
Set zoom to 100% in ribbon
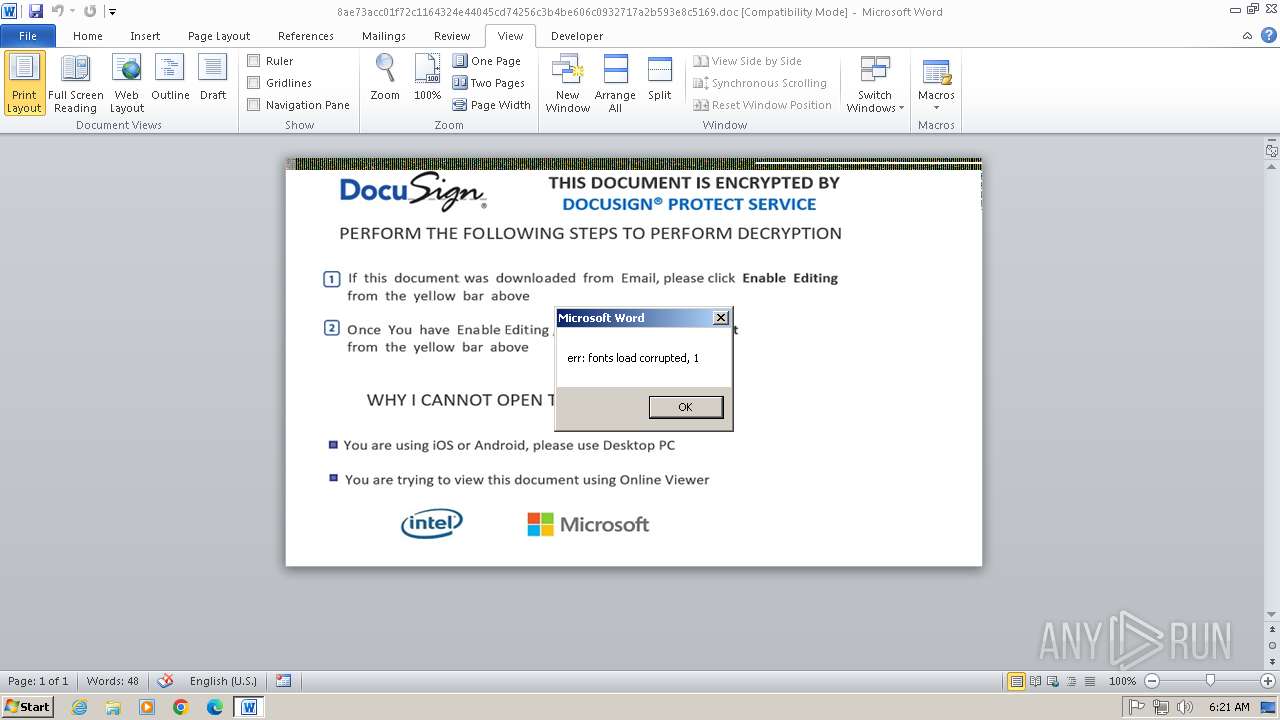click(x=427, y=78)
